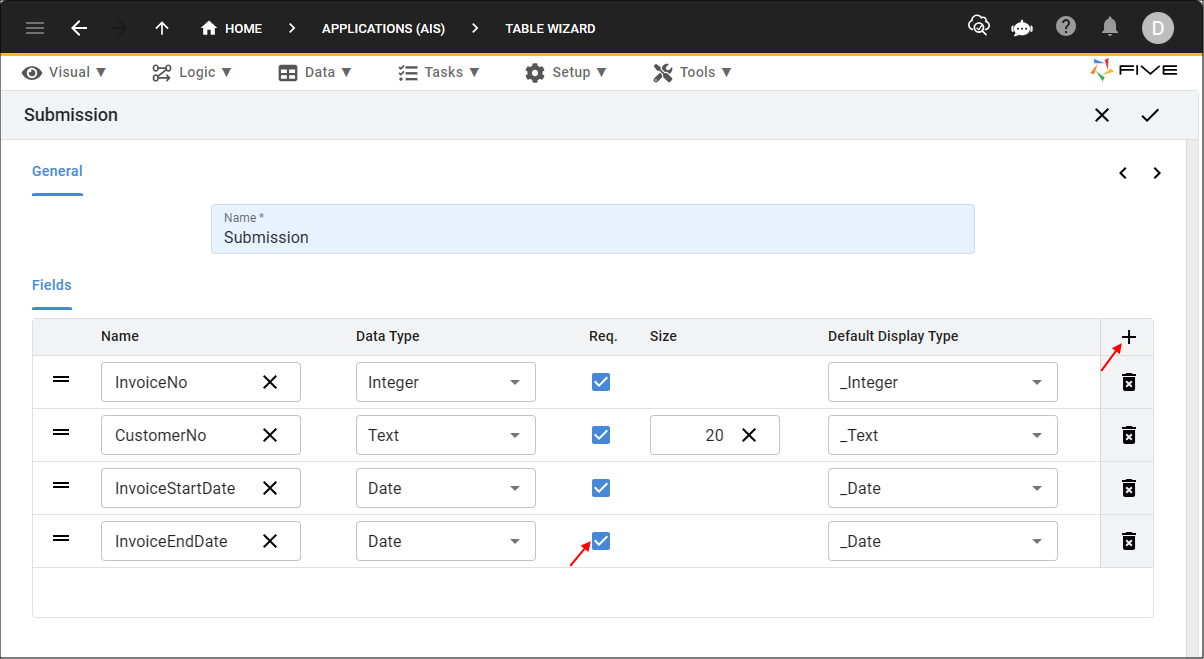Save the Submission table with the checkmark
The height and width of the screenshot is (659, 1204).
pyautogui.click(x=1150, y=115)
